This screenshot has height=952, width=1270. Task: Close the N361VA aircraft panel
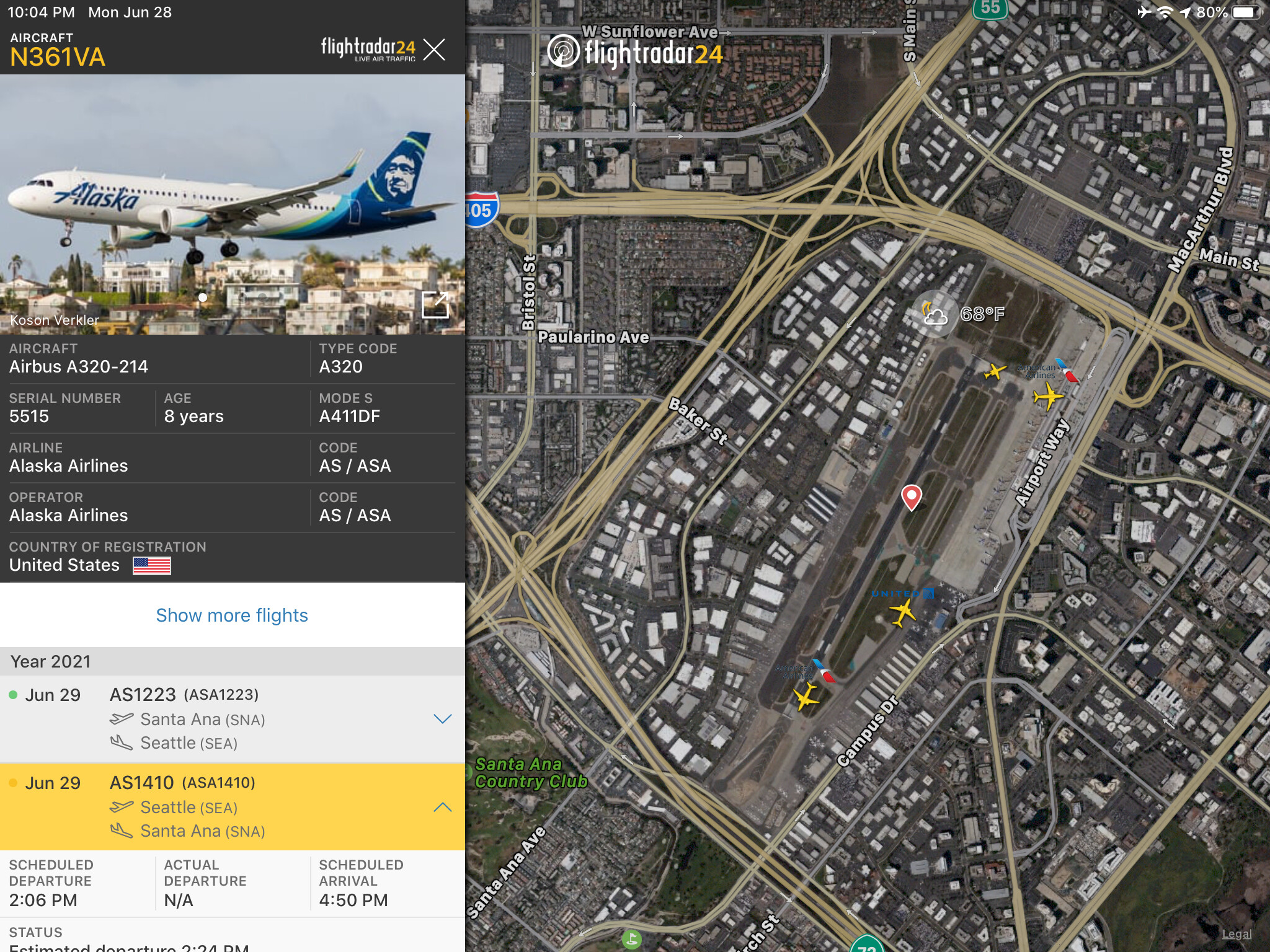(x=434, y=49)
